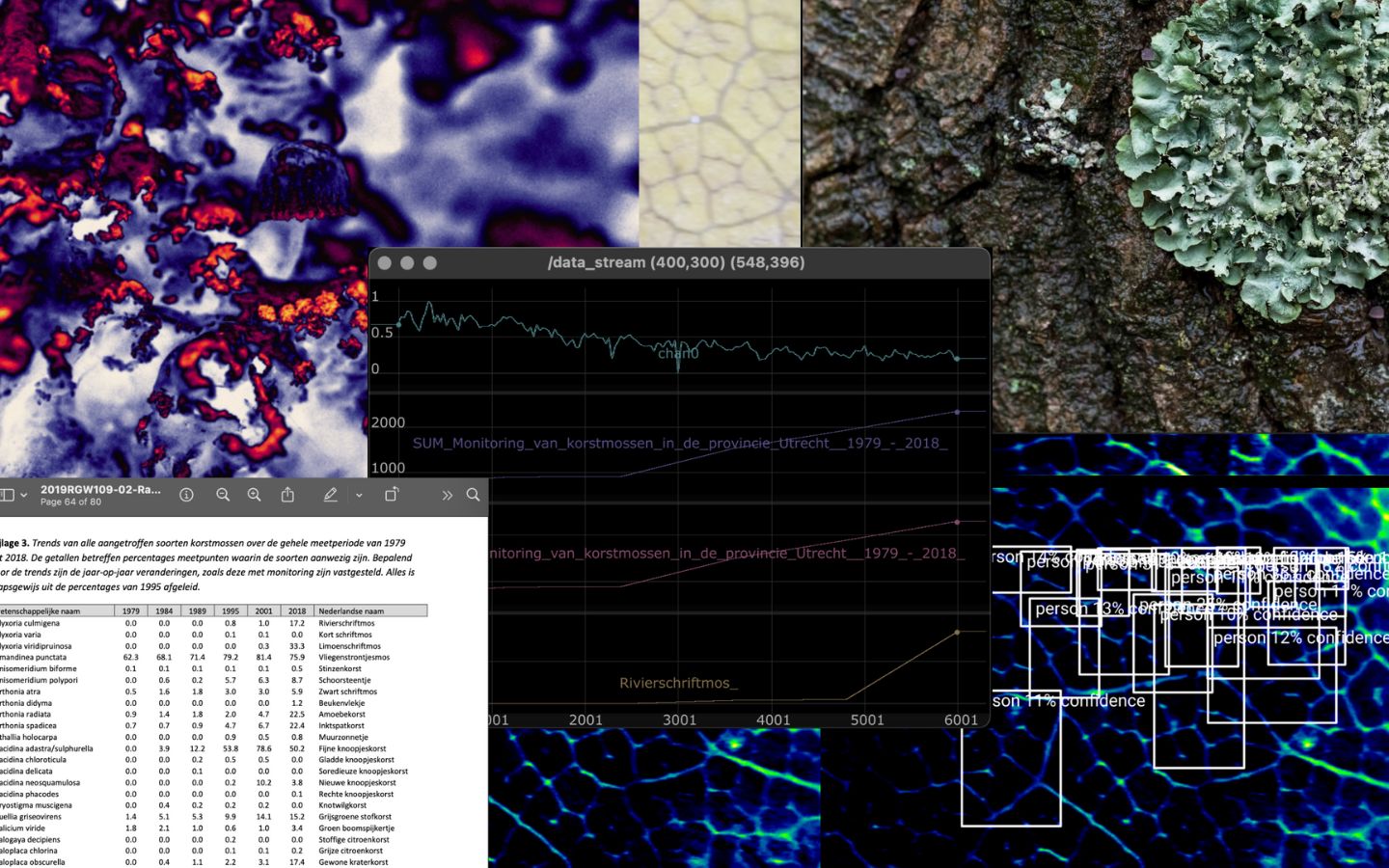
Task: Click the value 62.3 in the table
Action: point(131,657)
